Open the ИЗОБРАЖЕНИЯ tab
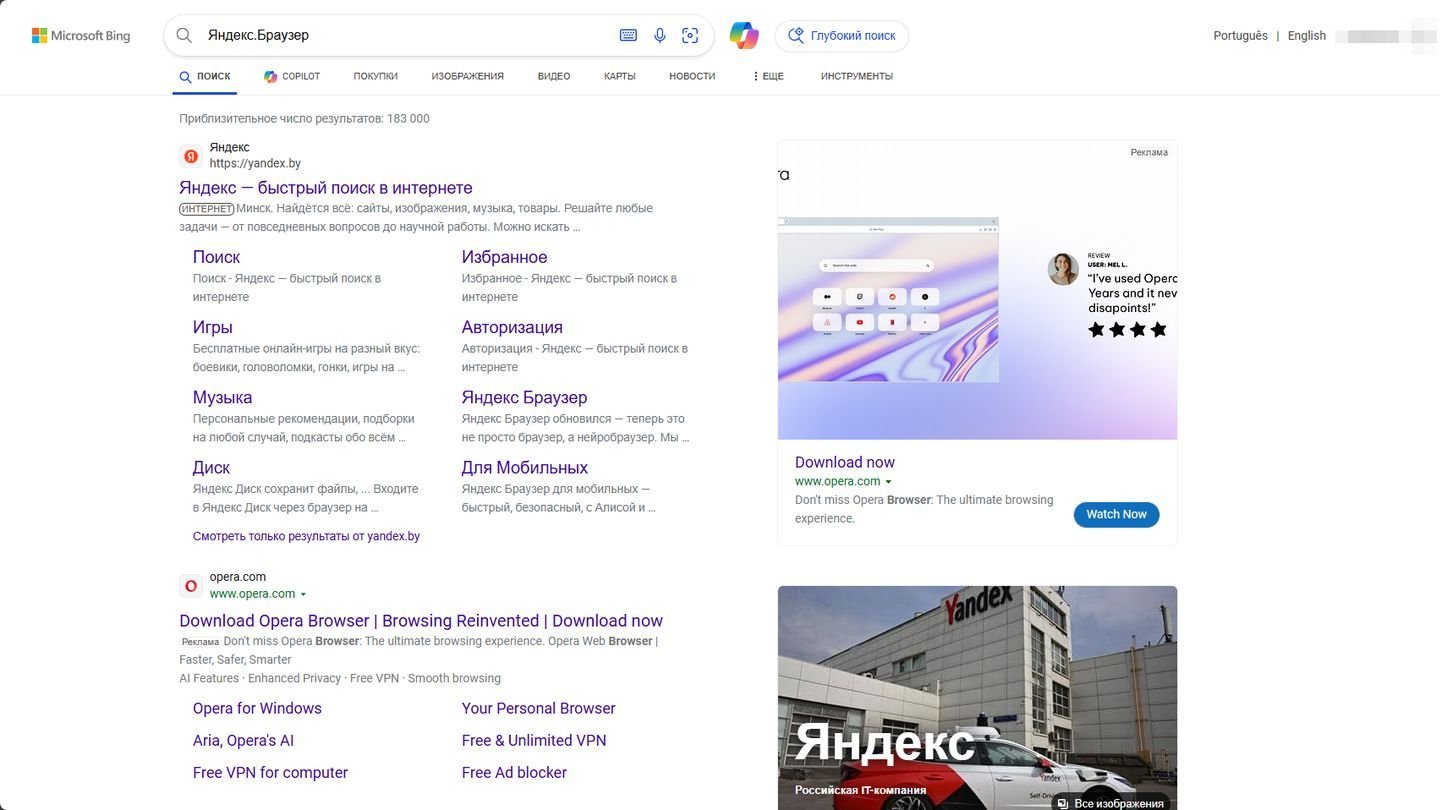 pyautogui.click(x=467, y=76)
